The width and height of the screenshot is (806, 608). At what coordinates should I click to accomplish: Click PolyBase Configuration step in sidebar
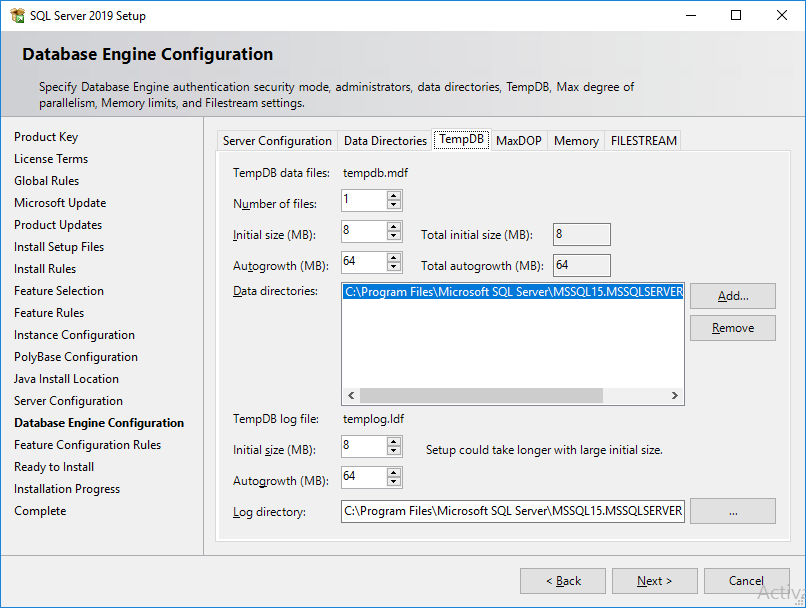pos(76,357)
